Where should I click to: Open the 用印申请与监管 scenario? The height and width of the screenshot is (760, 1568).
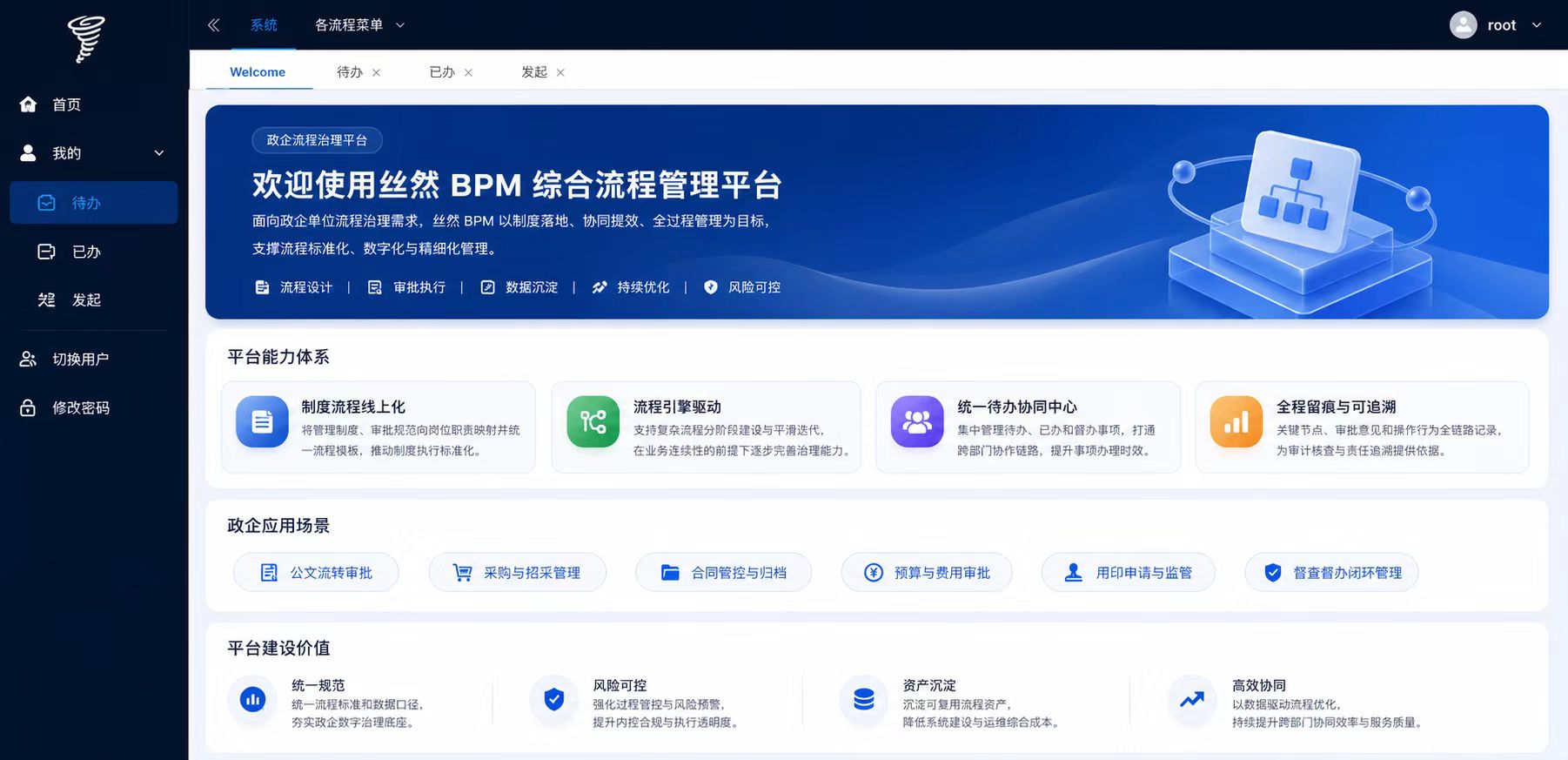pos(1128,573)
